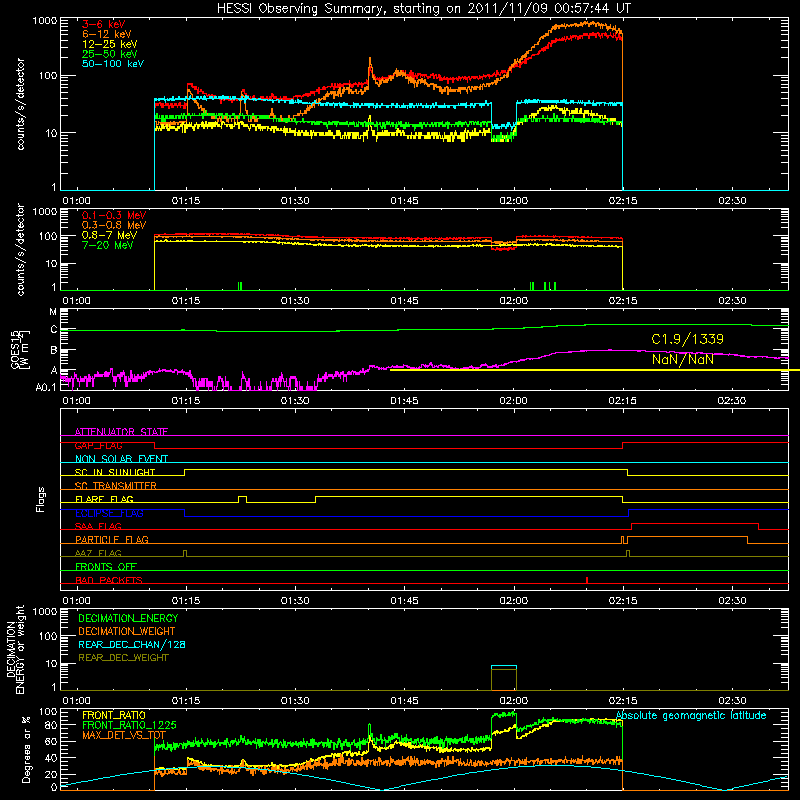This screenshot has height=800, width=800.
Task: Click the NON_SOLAR_EVENT flag label
Action: (121, 459)
